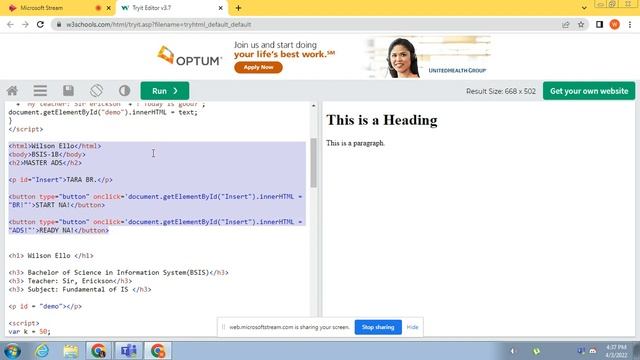Open the hamburger menu in editor toolbar

click(40, 91)
